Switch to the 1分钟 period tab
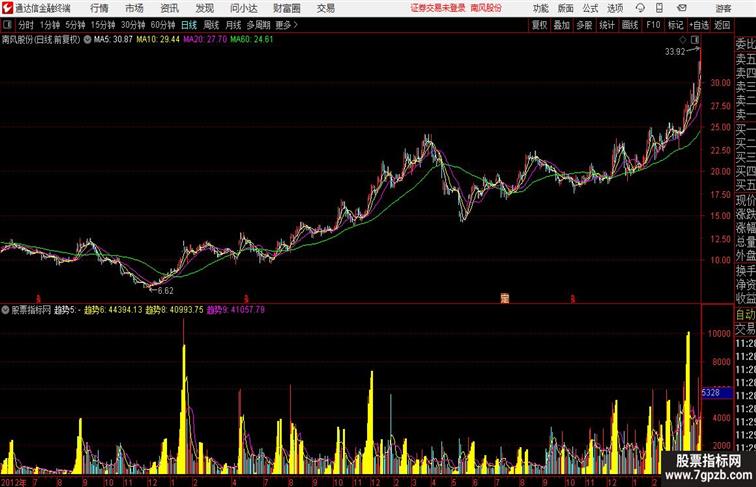This screenshot has height=487, width=756. pos(50,25)
